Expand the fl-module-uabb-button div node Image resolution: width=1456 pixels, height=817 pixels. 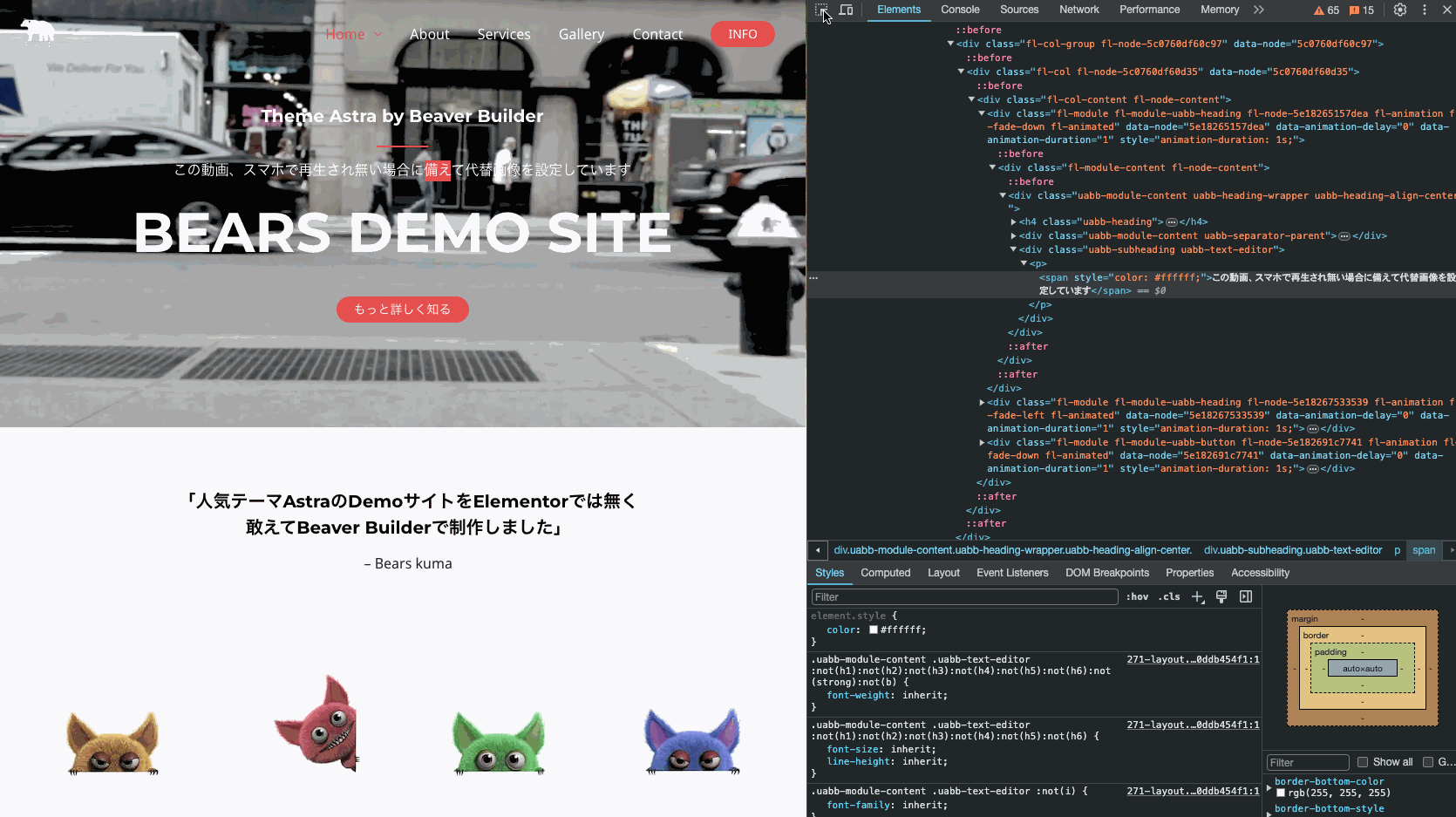click(982, 443)
